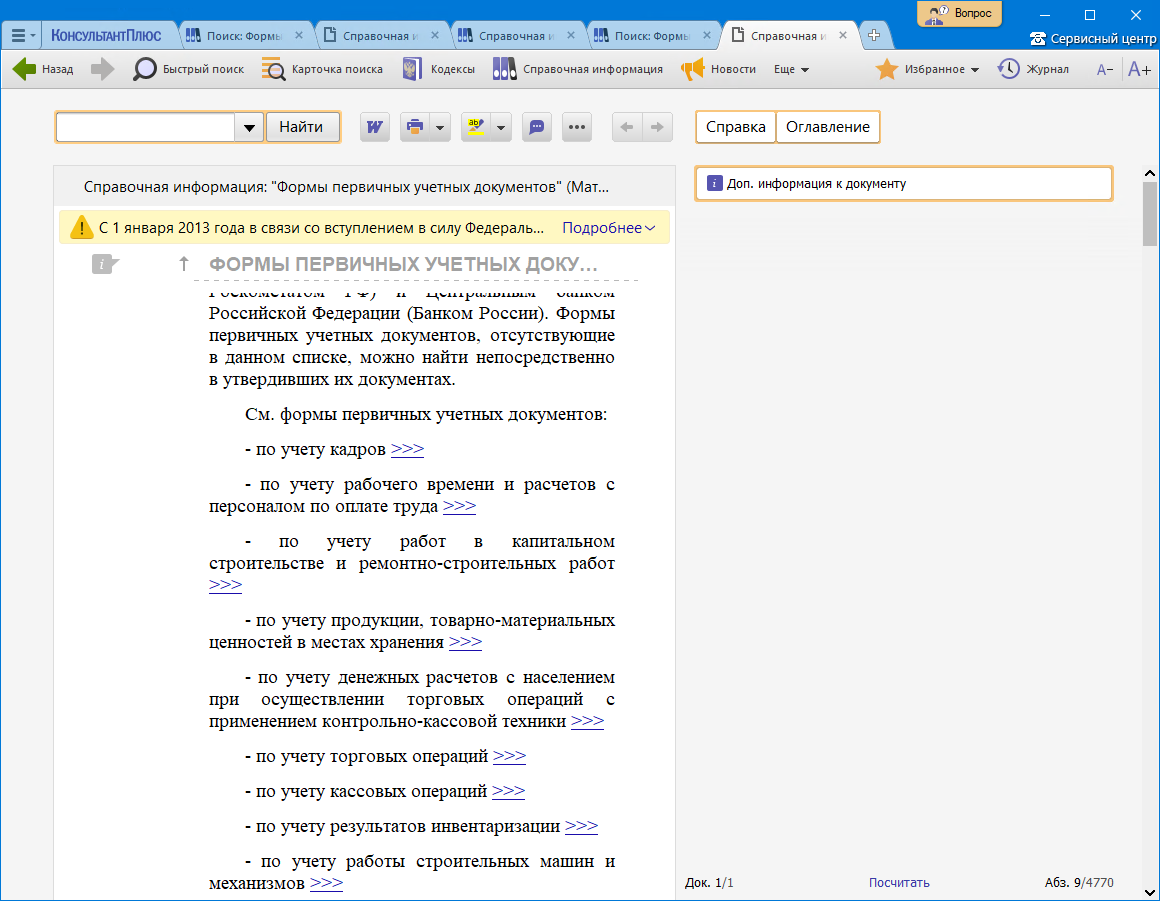Open the Journal clock icon
1160x901 pixels.
(x=1008, y=69)
